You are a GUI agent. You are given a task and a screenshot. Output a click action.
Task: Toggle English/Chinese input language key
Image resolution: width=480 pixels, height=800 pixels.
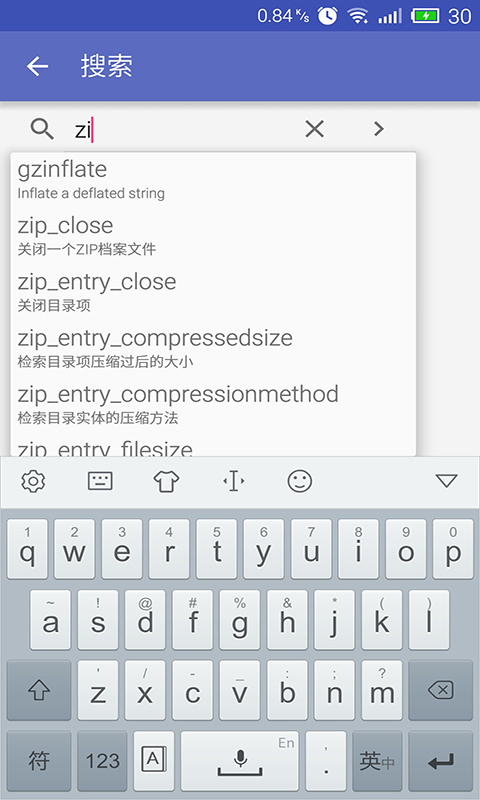coord(377,761)
